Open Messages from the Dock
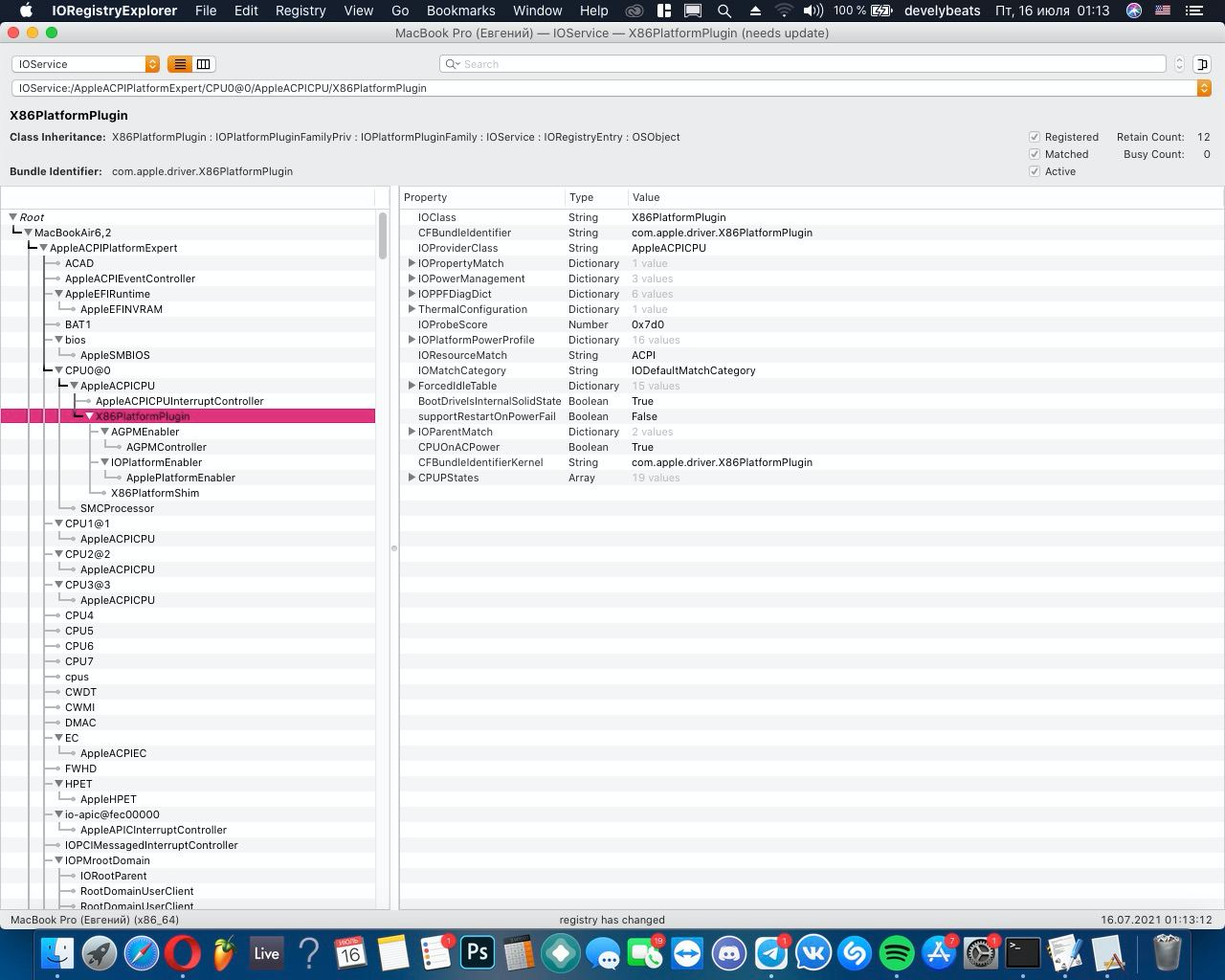This screenshot has width=1225, height=980. coord(603,953)
